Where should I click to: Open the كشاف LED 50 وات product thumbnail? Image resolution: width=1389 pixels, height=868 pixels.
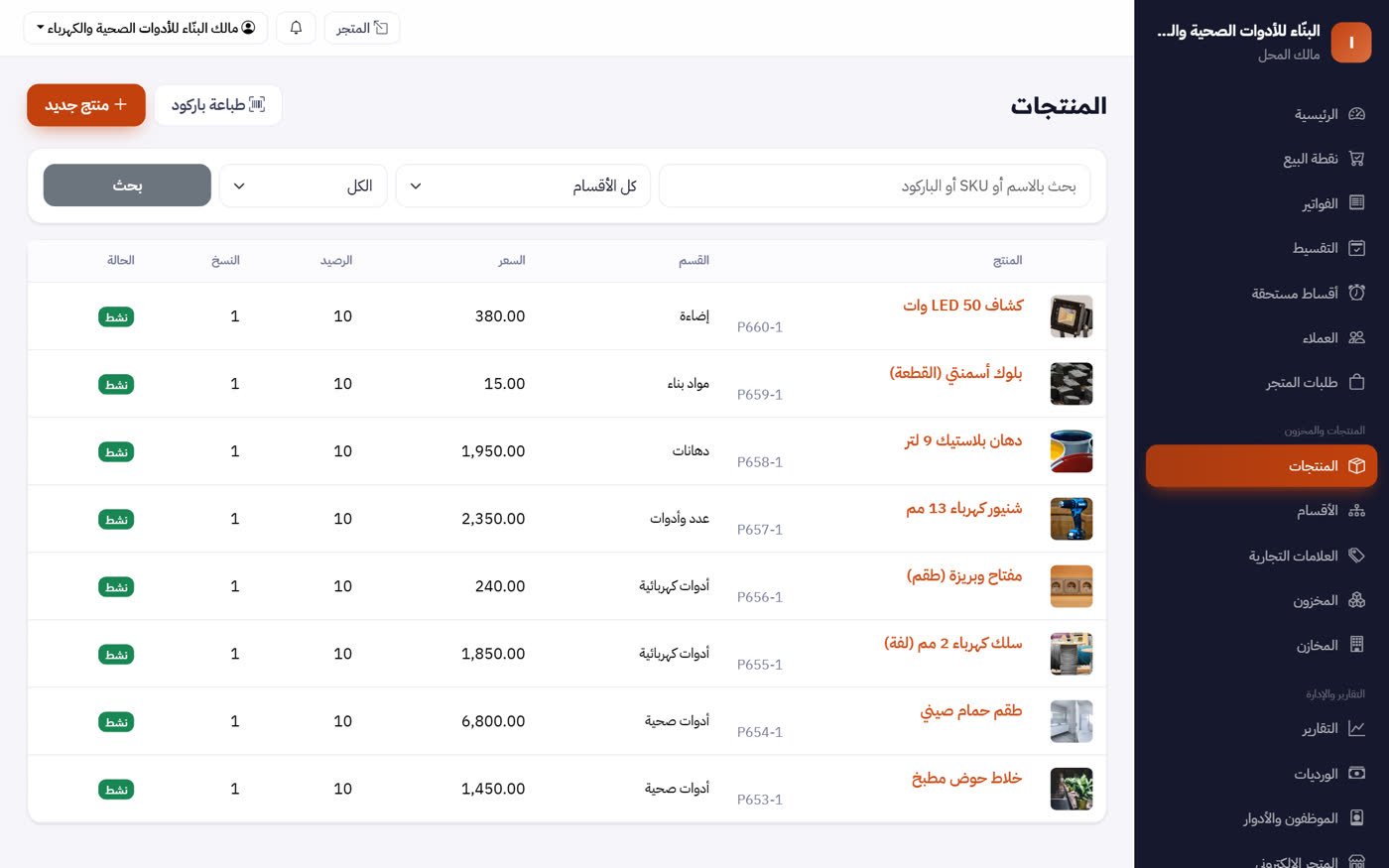pos(1072,316)
